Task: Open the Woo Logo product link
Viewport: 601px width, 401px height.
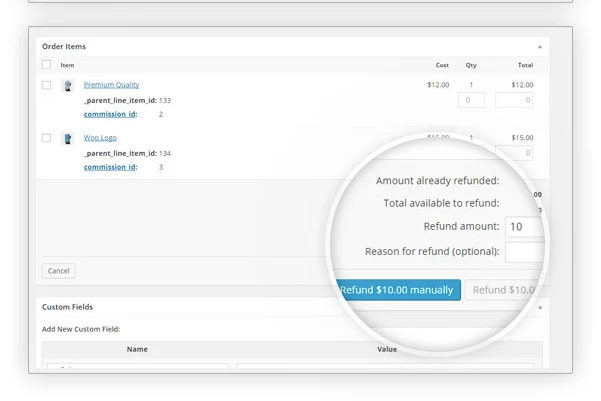Action: [x=100, y=138]
